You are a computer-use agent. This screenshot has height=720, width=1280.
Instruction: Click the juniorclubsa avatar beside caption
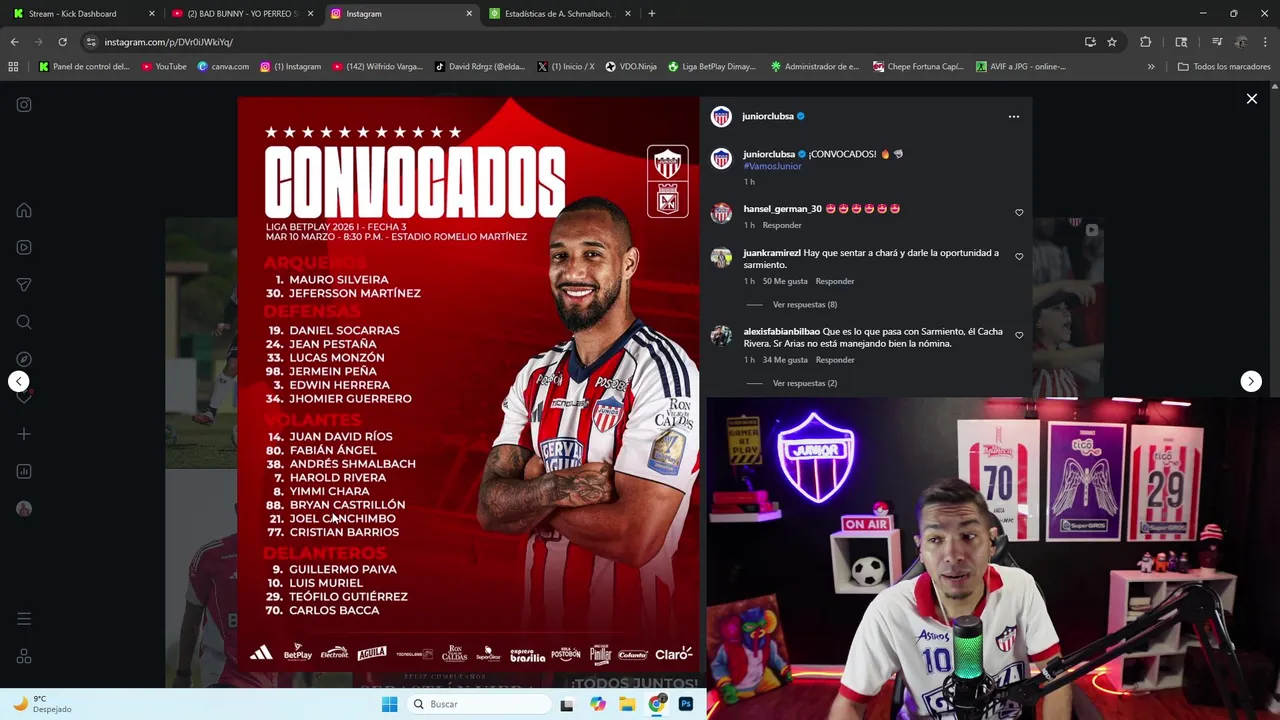pos(721,158)
